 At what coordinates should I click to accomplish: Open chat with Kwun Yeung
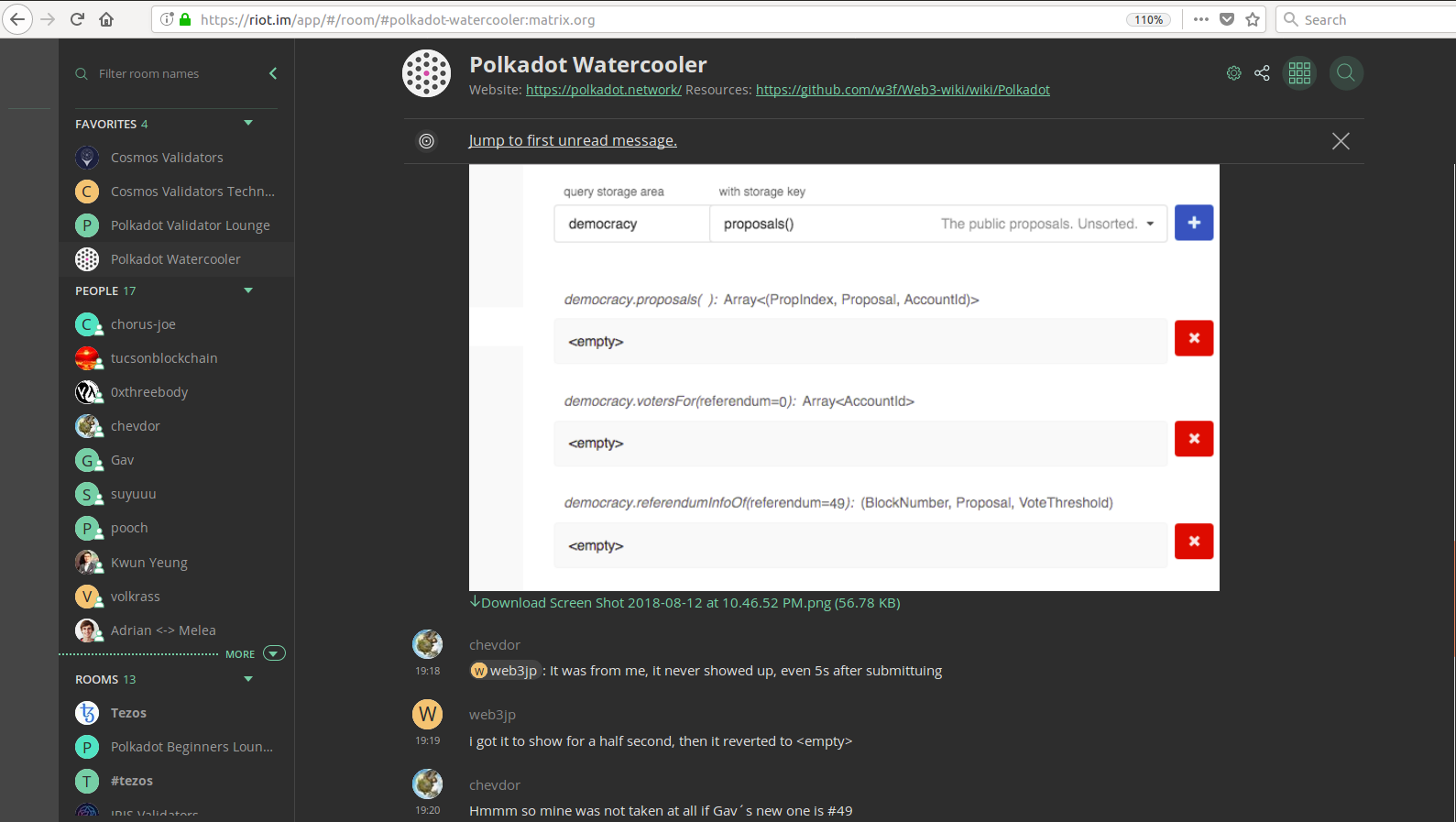(176, 563)
